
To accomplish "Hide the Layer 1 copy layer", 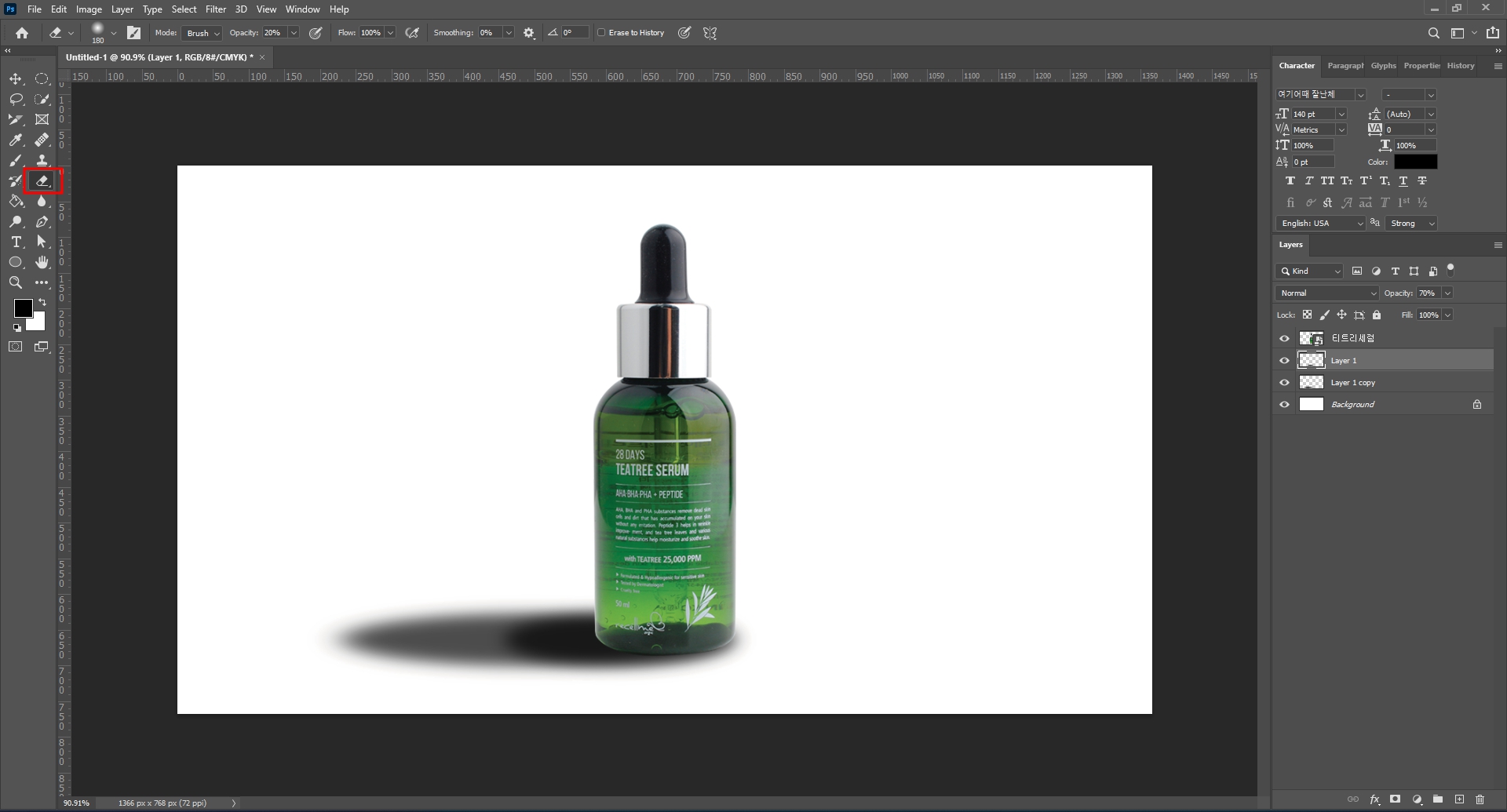I will (x=1285, y=383).
